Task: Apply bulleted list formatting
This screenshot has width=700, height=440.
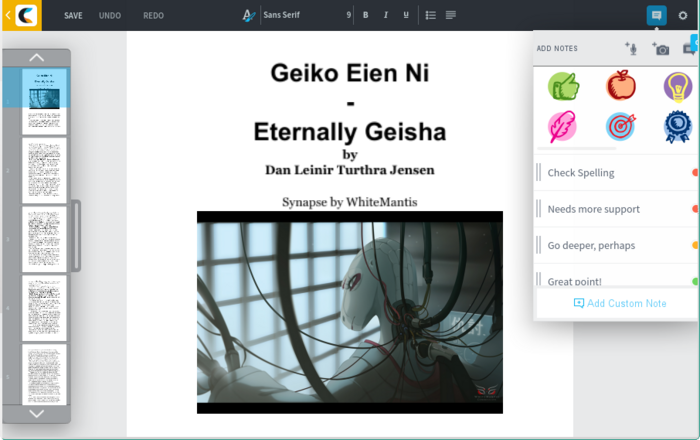Action: click(x=430, y=15)
